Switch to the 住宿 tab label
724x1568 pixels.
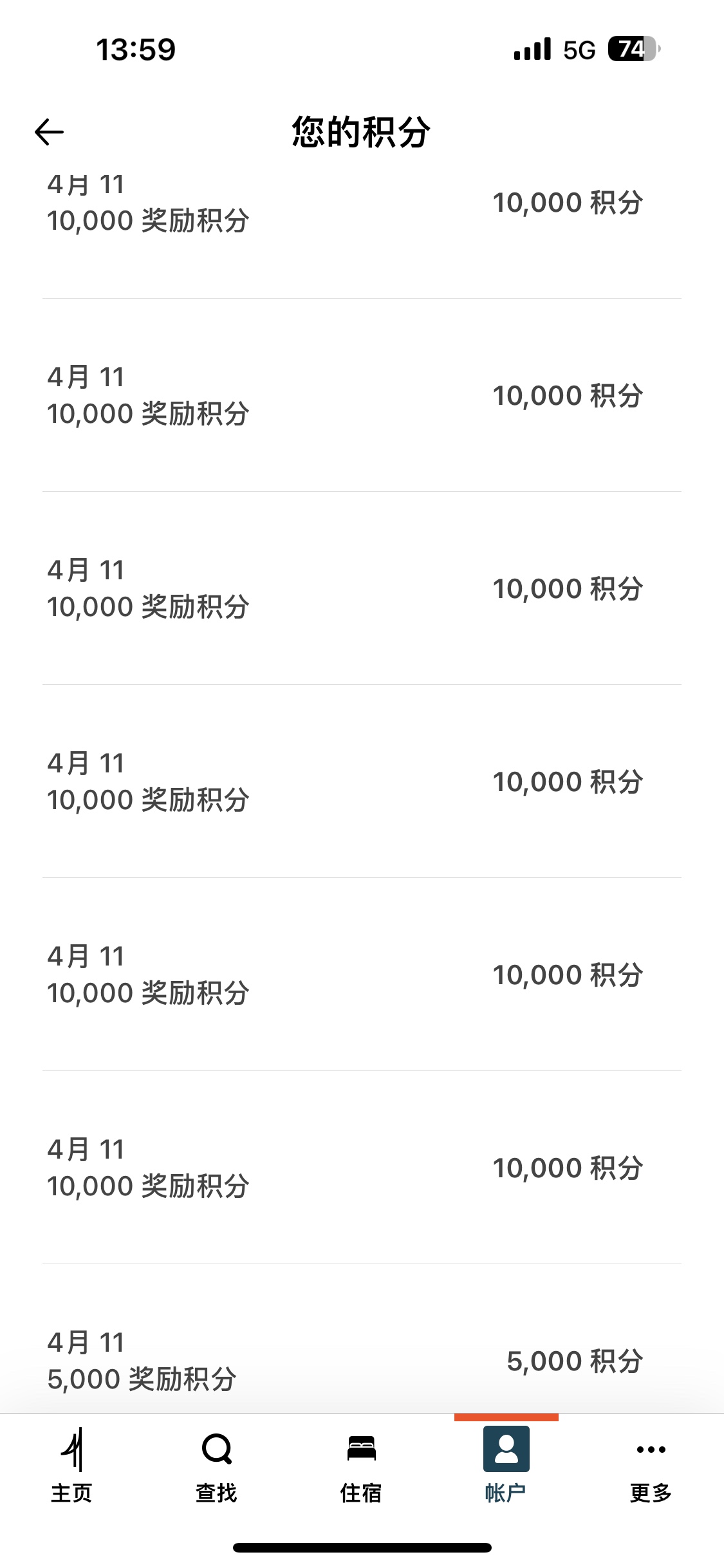362,1493
